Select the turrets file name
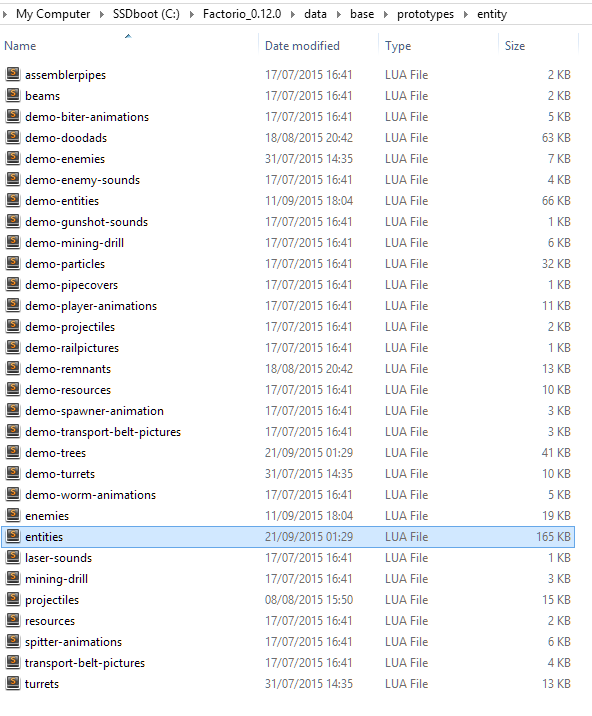 [x=42, y=684]
